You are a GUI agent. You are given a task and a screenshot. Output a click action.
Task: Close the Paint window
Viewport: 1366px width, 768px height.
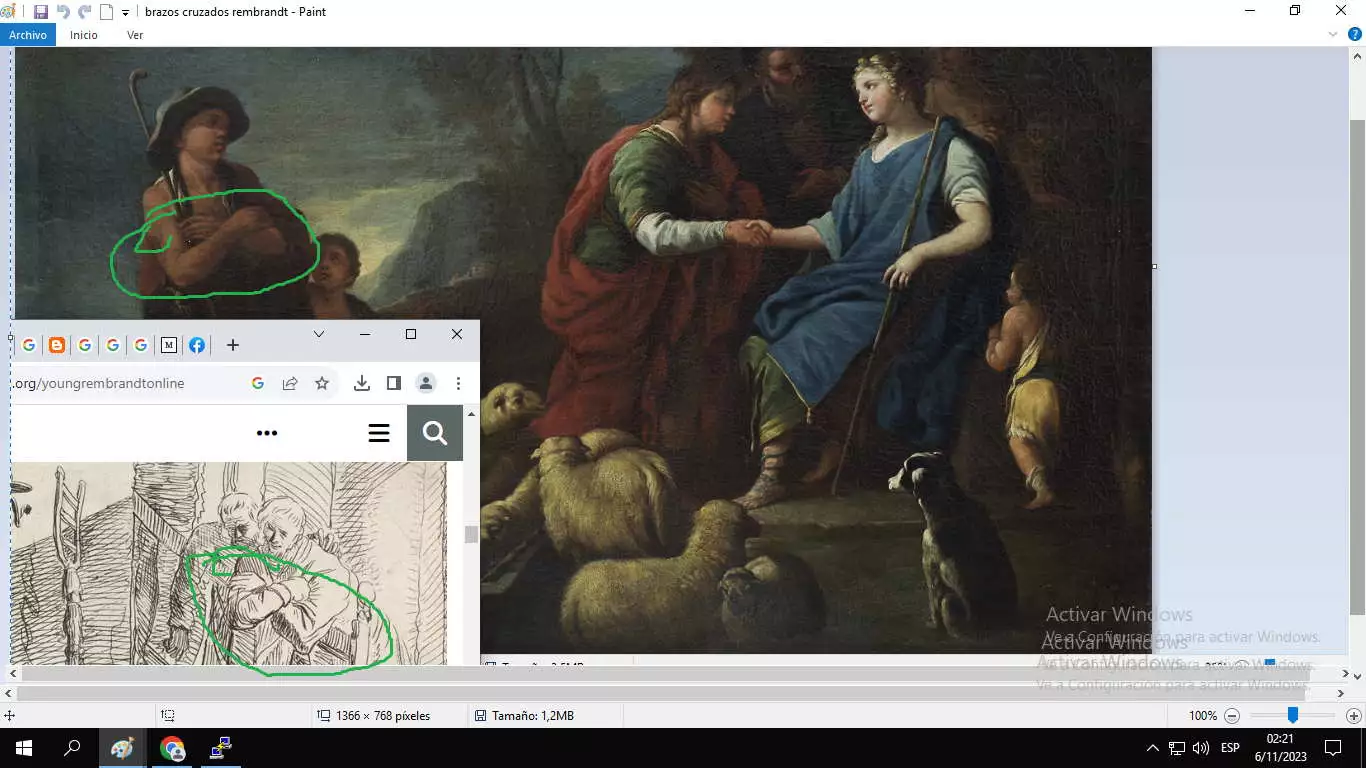1341,11
